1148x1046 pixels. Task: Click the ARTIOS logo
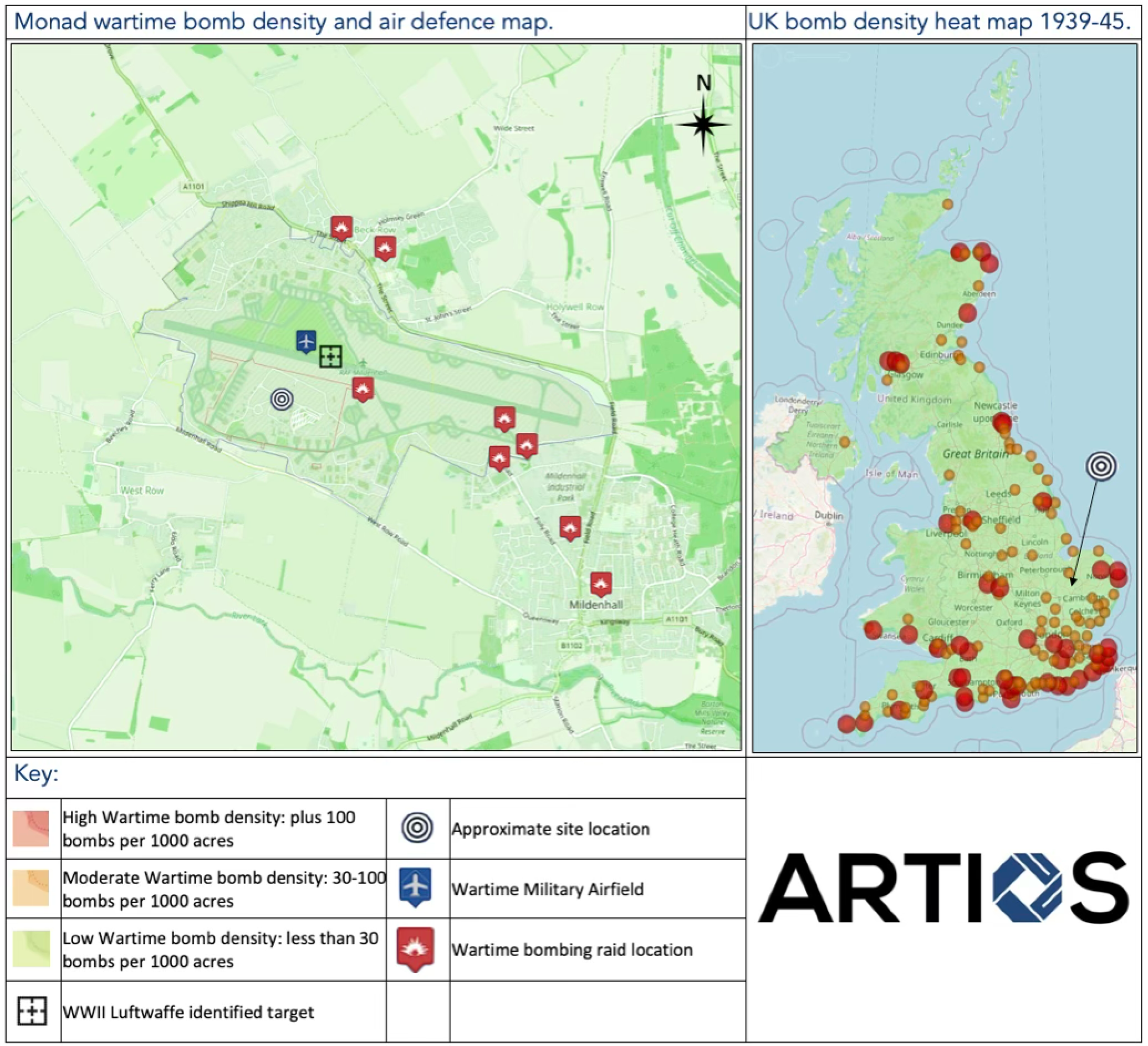[x=943, y=887]
